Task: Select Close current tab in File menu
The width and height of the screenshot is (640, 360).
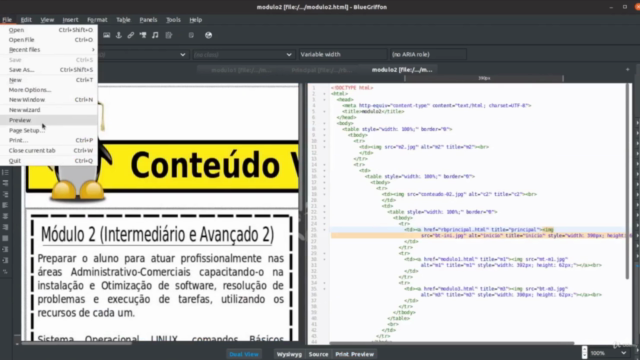Action: coord(49,150)
